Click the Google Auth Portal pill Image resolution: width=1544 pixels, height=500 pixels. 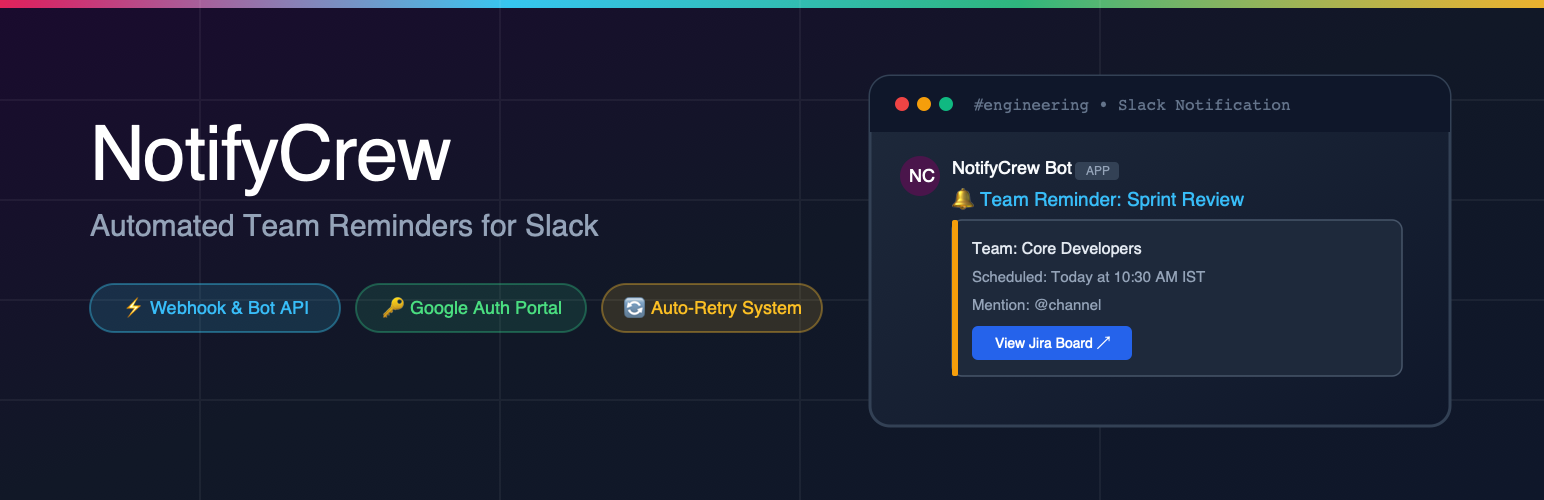(x=471, y=308)
